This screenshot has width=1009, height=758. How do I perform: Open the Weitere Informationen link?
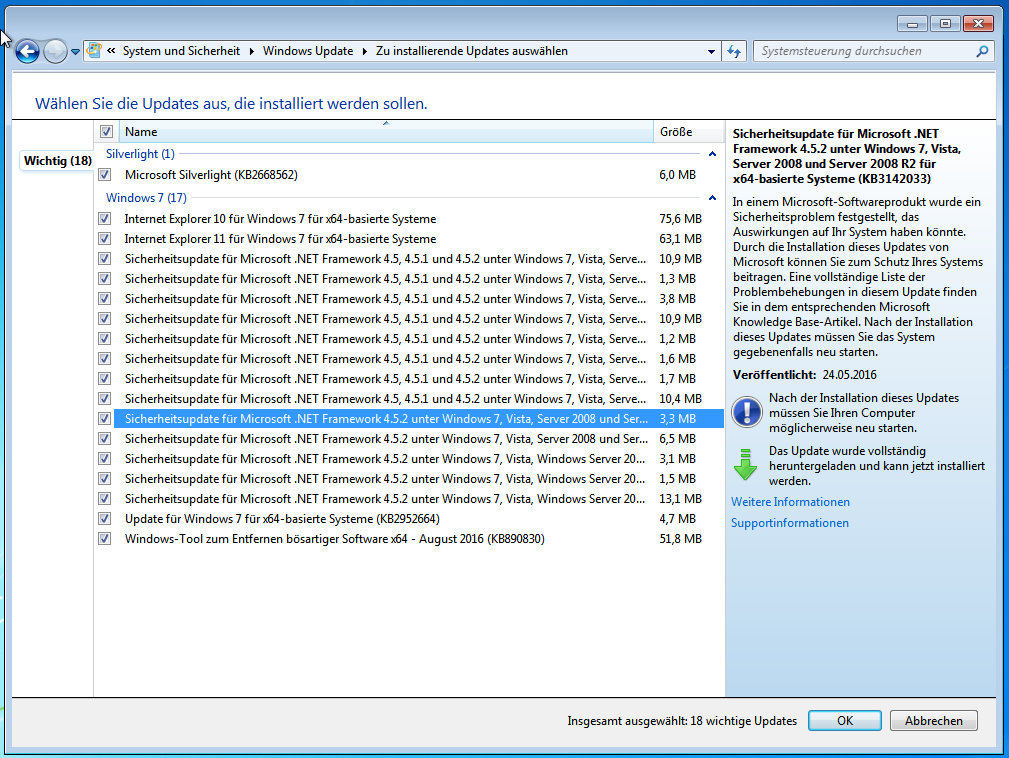coord(790,502)
